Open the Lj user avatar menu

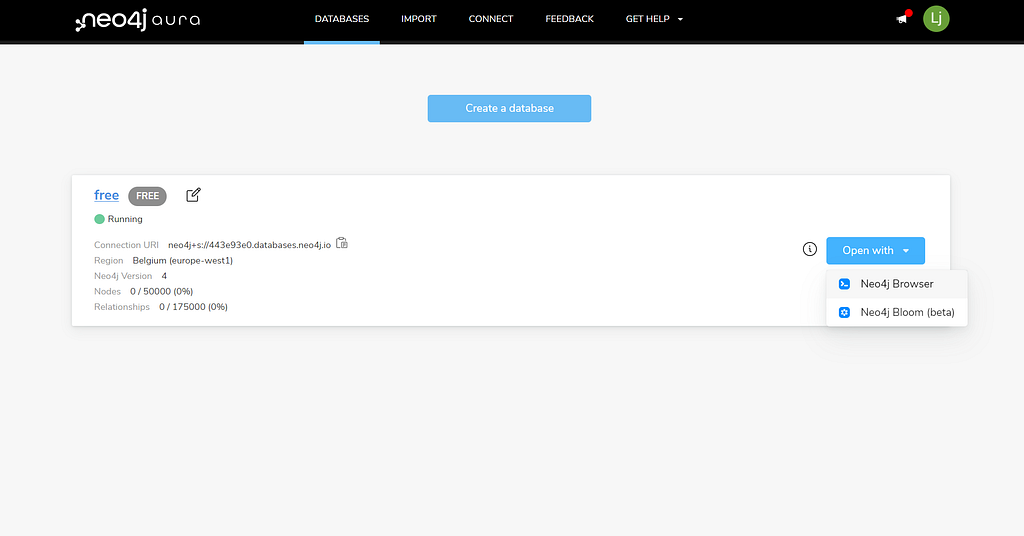936,19
